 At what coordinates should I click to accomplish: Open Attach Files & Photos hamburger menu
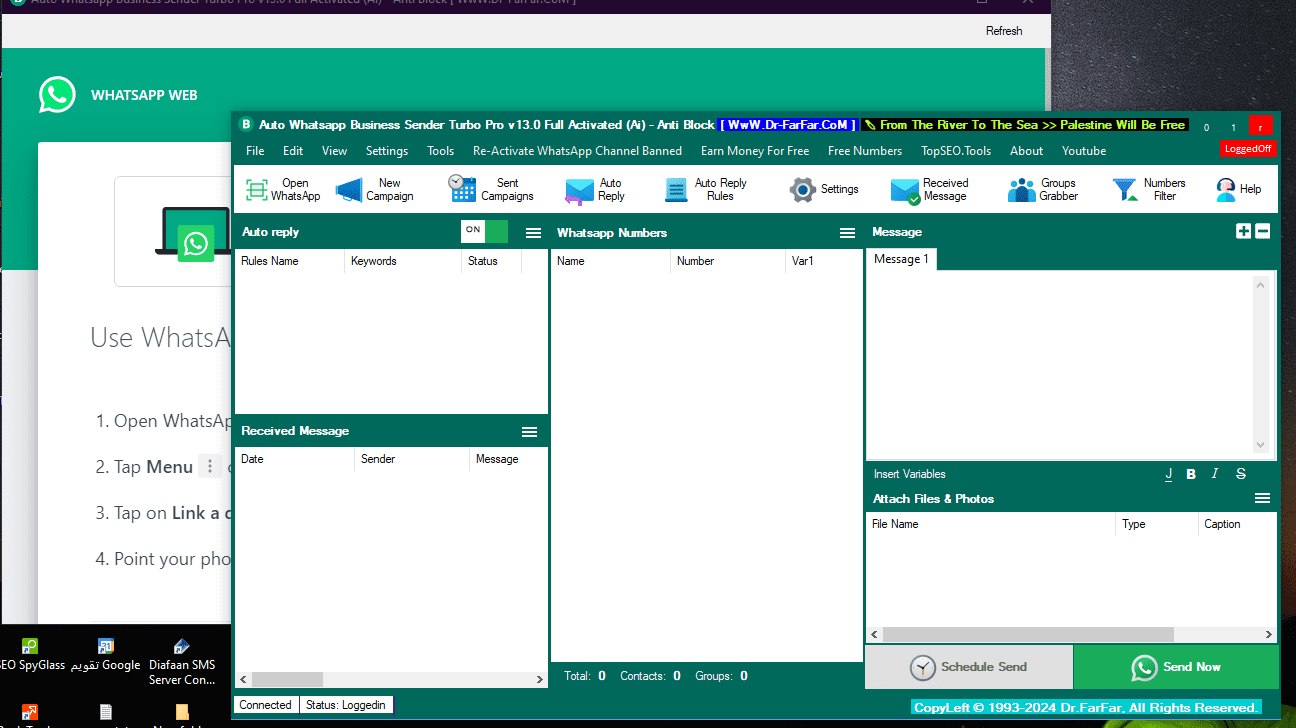1262,498
